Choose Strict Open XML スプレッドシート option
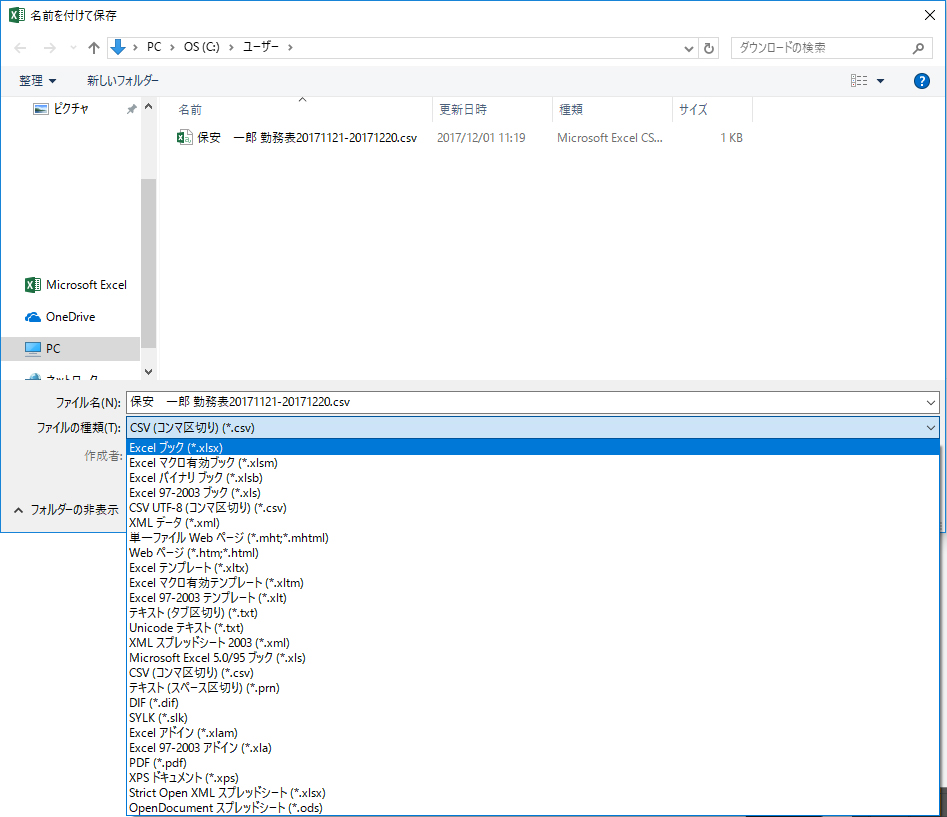The height and width of the screenshot is (817, 947). pyautogui.click(x=533, y=793)
